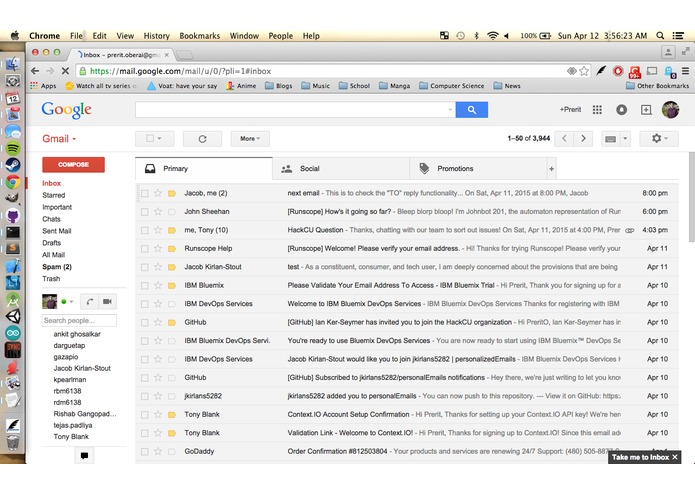The image size is (695, 494).
Task: Select the IBM Bluemix email checkbox
Action: (x=144, y=286)
